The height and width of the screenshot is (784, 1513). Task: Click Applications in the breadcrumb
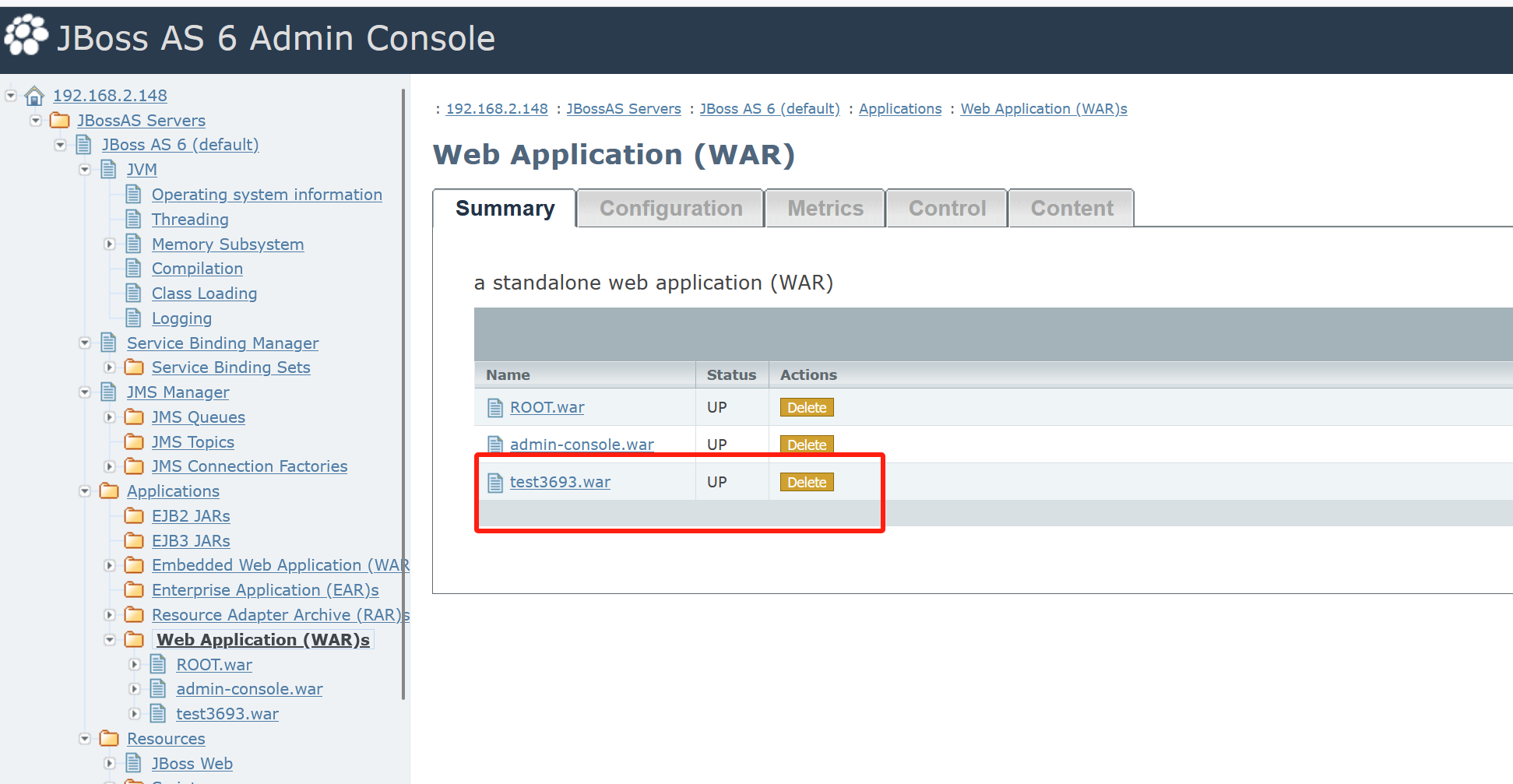[x=900, y=109]
